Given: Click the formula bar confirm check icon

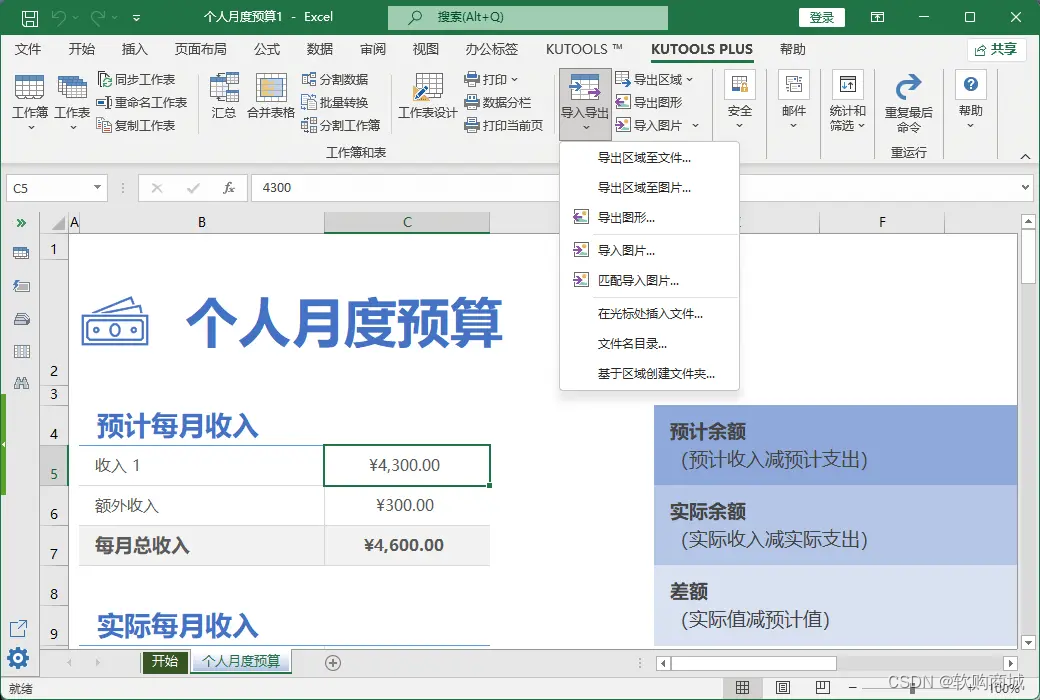Looking at the screenshot, I should (193, 188).
